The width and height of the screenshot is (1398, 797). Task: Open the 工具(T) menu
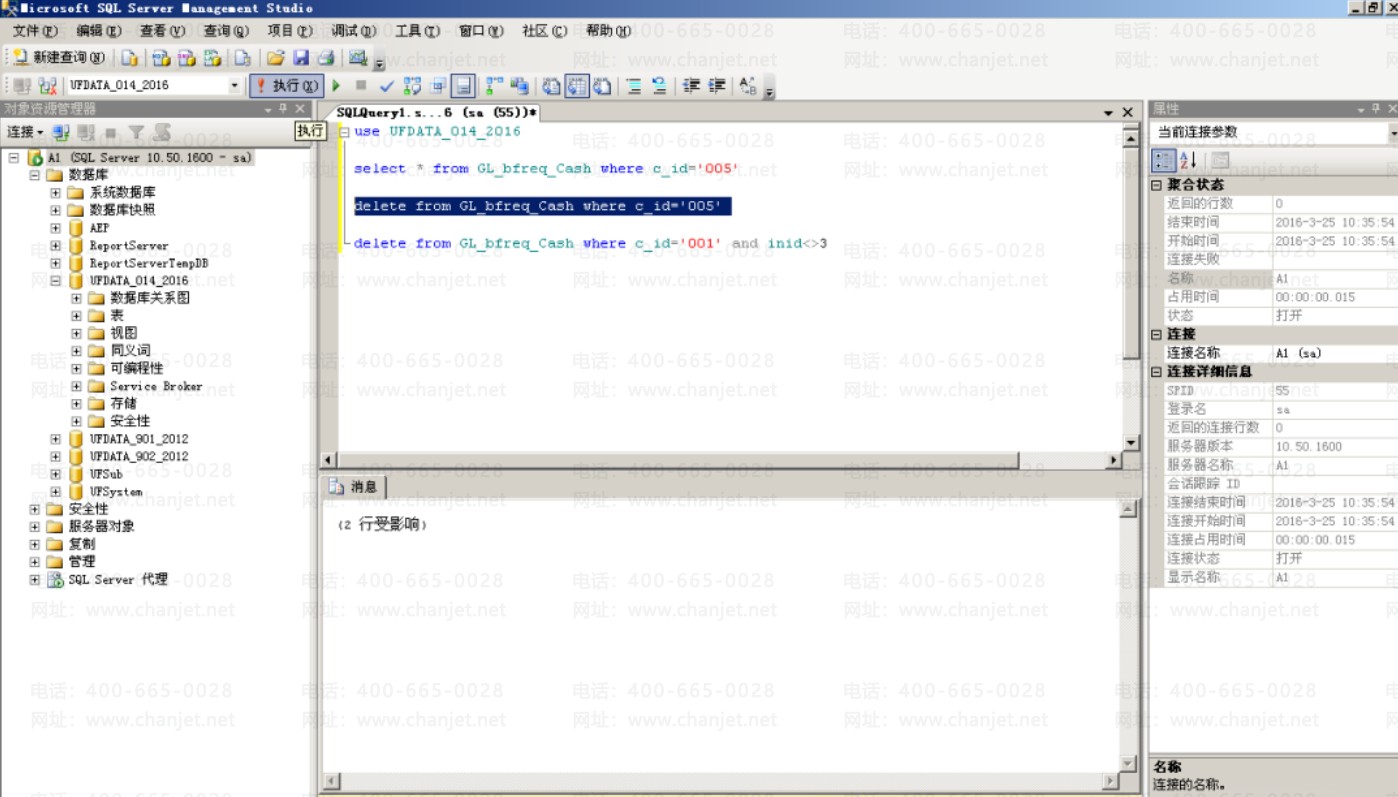pyautogui.click(x=416, y=31)
